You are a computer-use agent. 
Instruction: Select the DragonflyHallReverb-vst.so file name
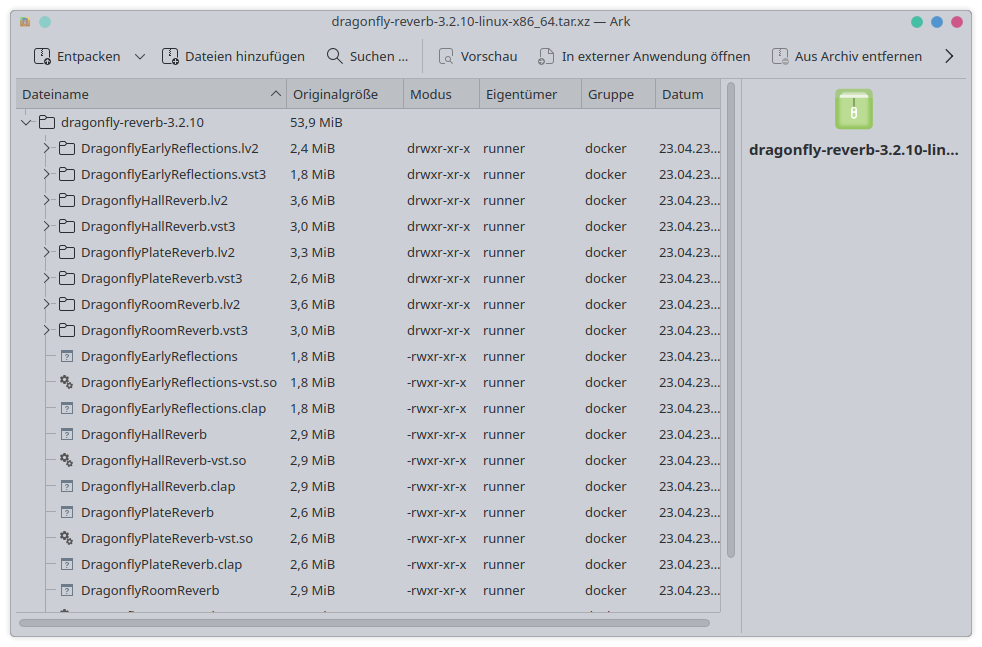point(163,460)
